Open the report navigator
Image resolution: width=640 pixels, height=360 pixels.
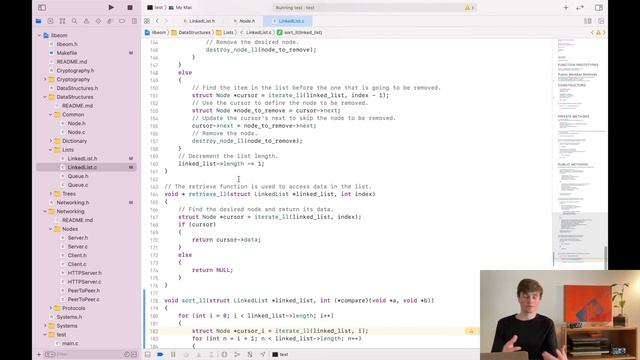134,21
